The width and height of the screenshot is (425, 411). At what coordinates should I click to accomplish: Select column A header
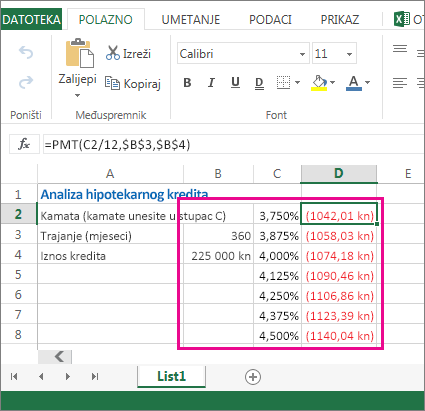[x=110, y=174]
